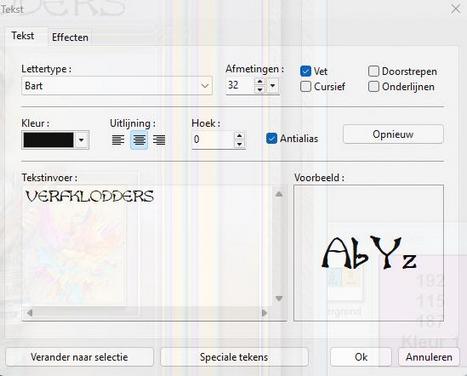This screenshot has width=467, height=376.
Task: Click text area scroll up arrow
Action: (x=279, y=194)
